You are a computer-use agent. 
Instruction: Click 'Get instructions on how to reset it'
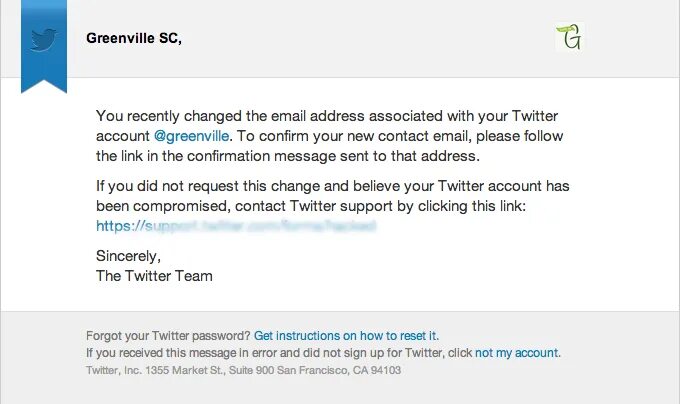click(x=346, y=336)
